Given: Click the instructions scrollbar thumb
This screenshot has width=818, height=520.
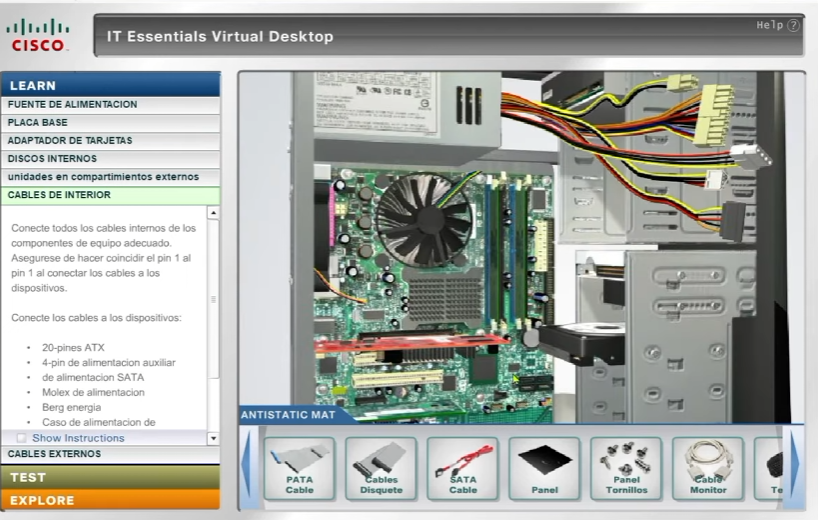Looking at the screenshot, I should [x=213, y=299].
